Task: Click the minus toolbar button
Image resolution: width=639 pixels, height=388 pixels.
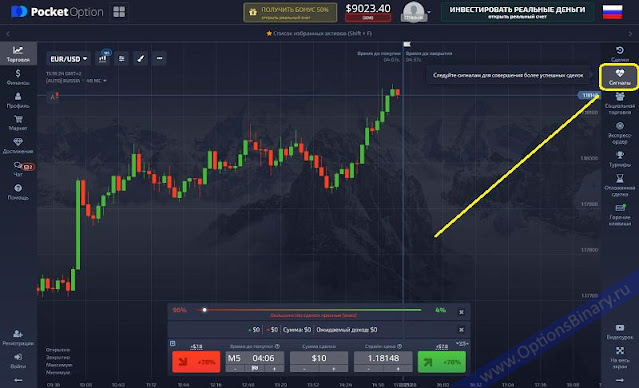Action: pos(159,58)
